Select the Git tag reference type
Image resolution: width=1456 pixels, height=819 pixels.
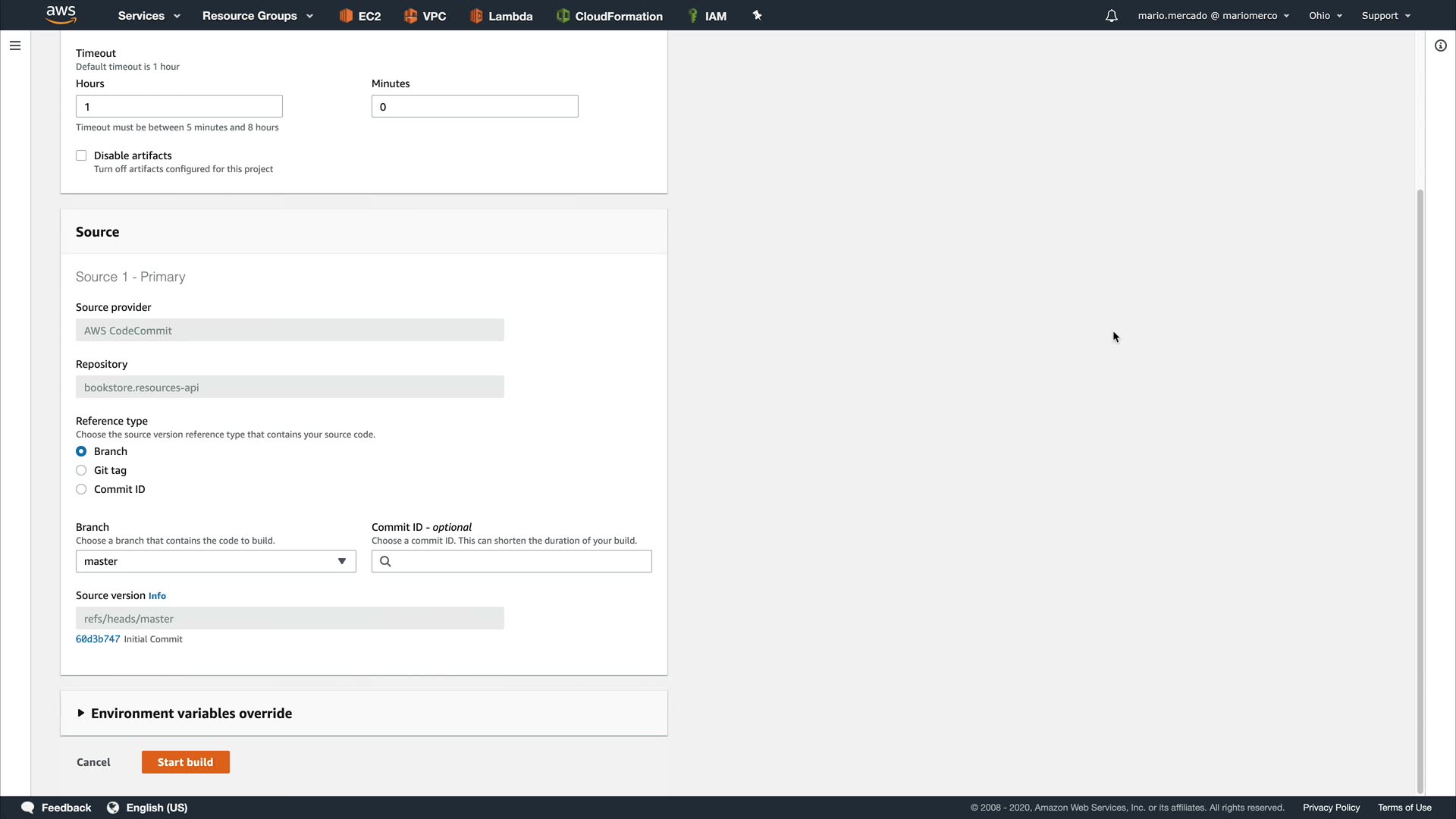(x=81, y=470)
